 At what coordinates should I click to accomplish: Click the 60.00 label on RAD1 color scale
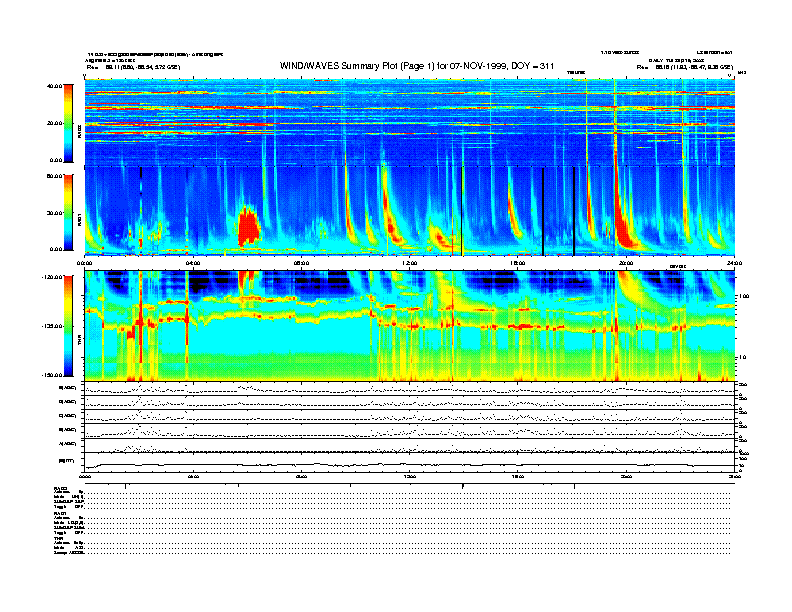coord(54,176)
